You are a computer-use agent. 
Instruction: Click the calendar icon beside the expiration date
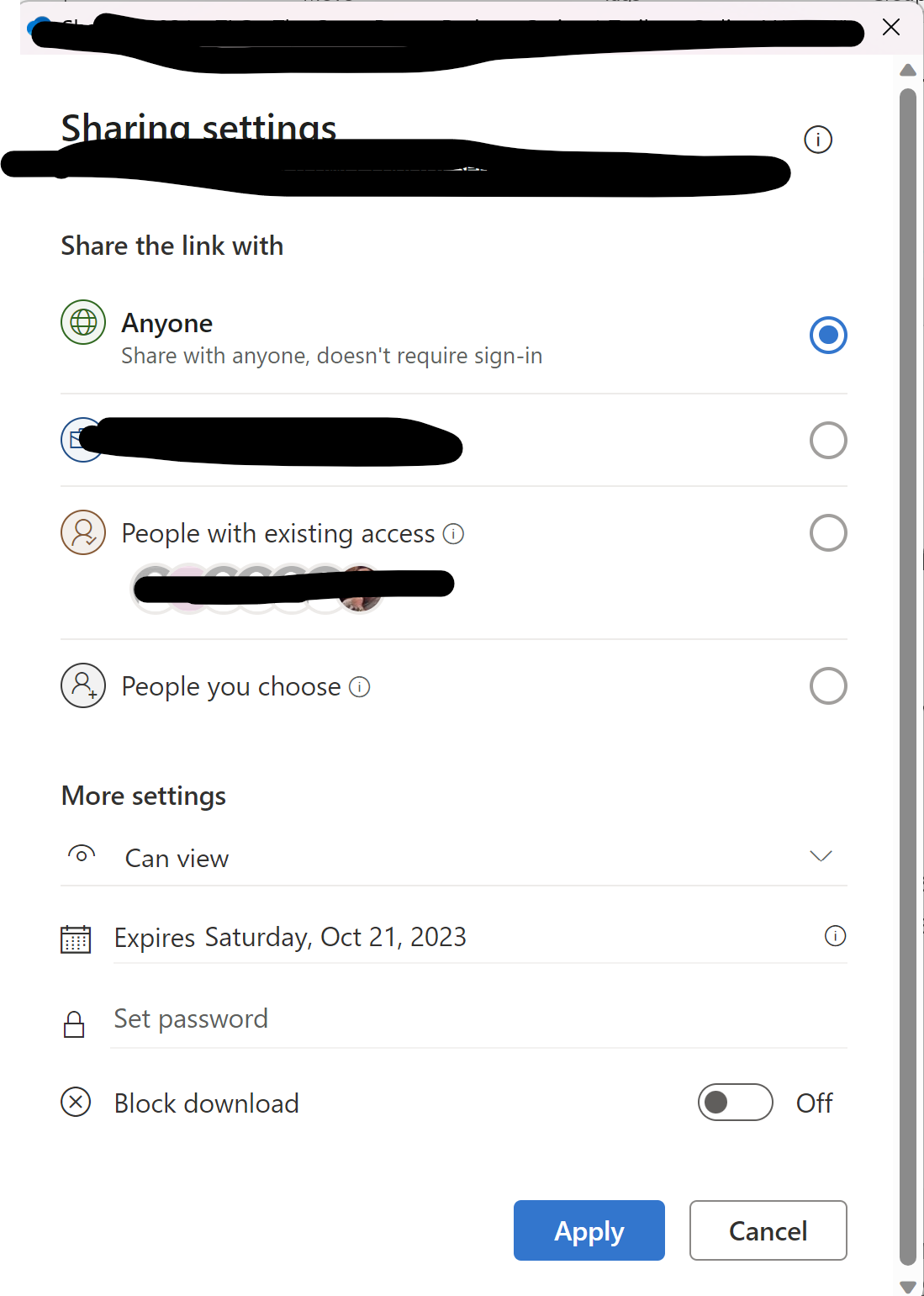click(77, 939)
